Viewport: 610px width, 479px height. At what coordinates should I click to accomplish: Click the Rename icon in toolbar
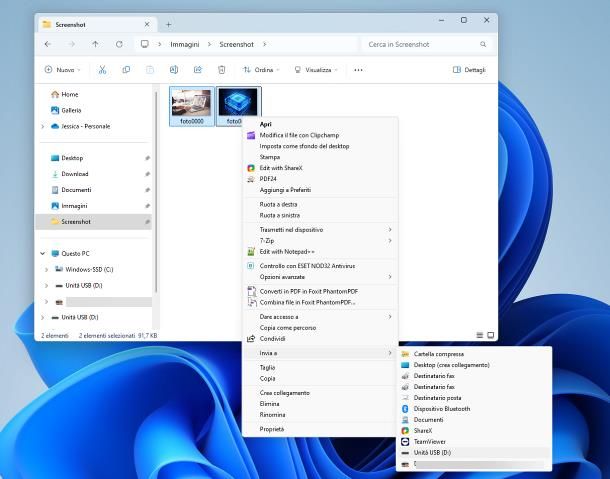click(174, 70)
